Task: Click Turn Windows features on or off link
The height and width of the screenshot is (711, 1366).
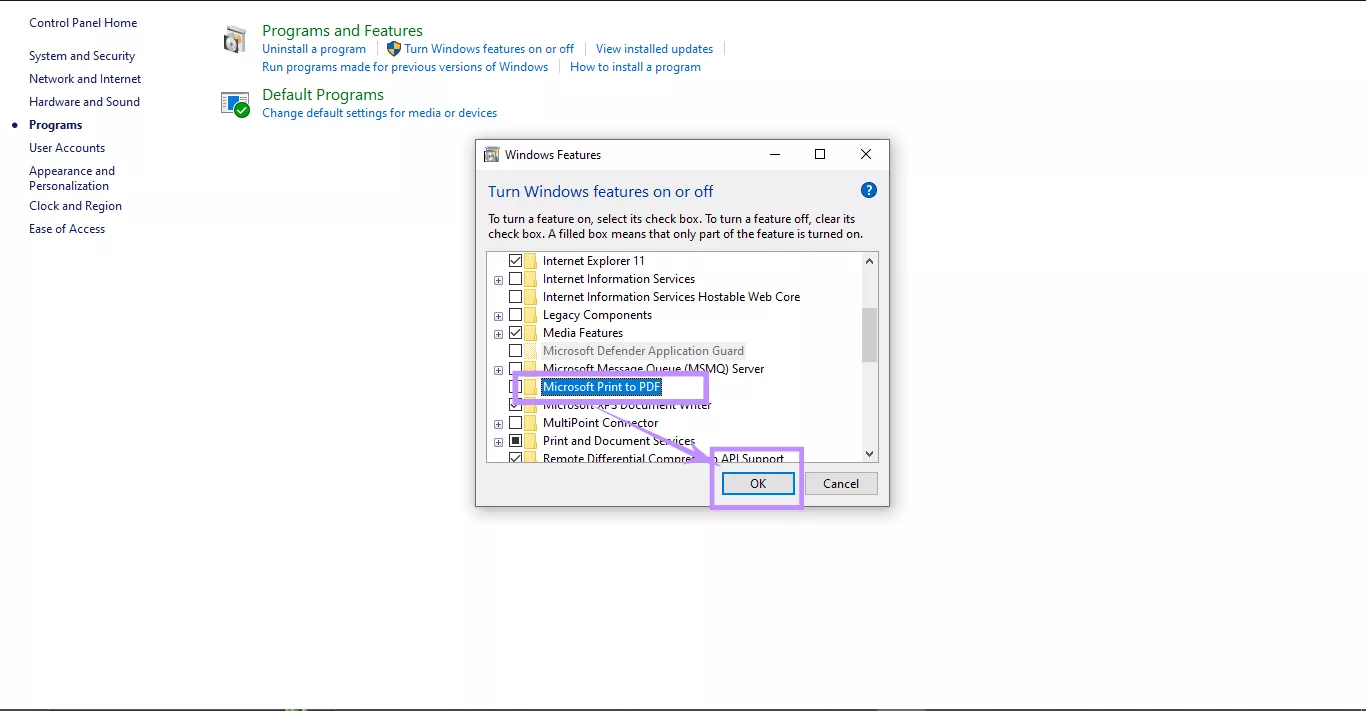Action: [489, 49]
